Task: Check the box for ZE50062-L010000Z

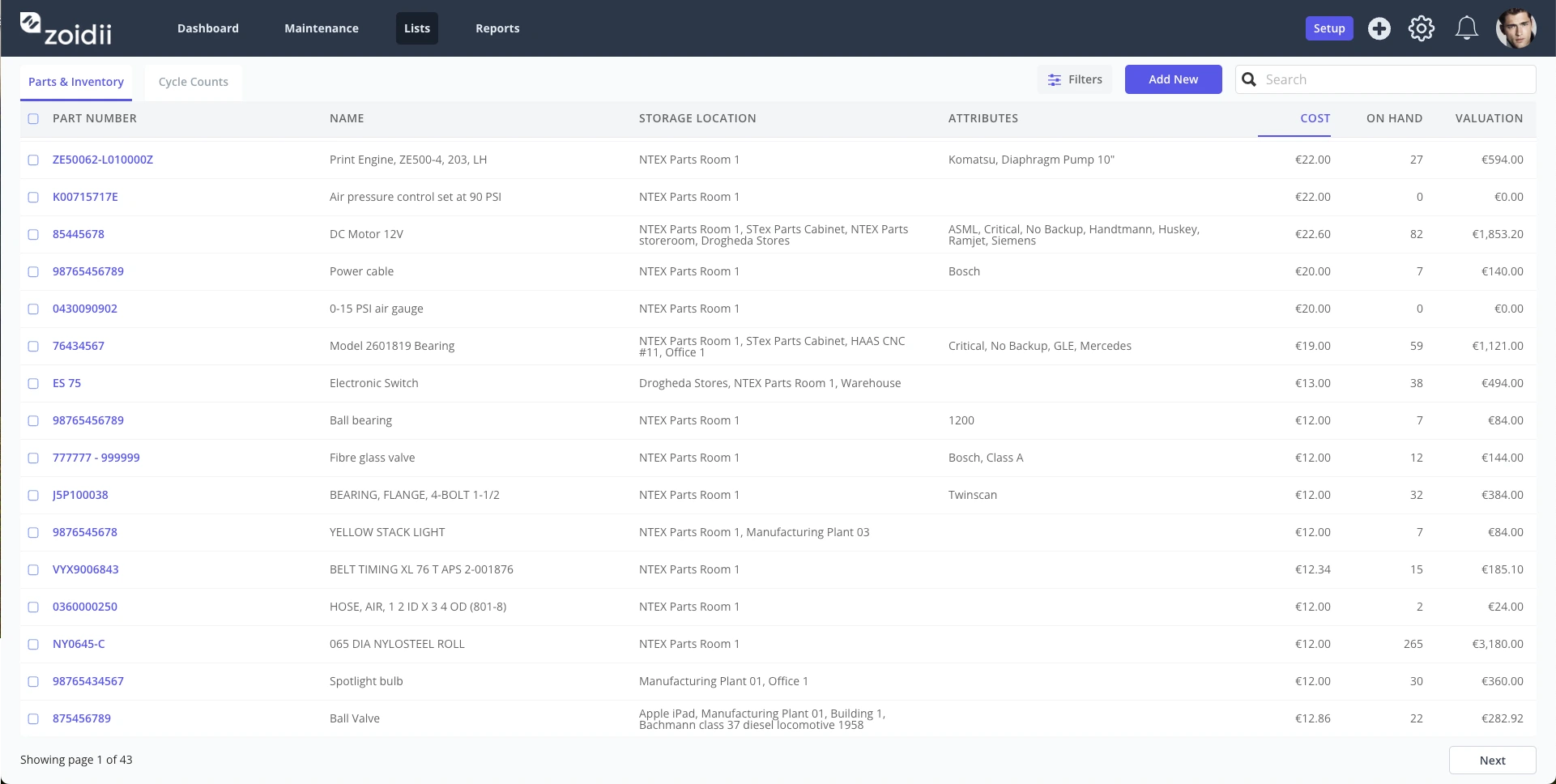Action: click(x=33, y=160)
